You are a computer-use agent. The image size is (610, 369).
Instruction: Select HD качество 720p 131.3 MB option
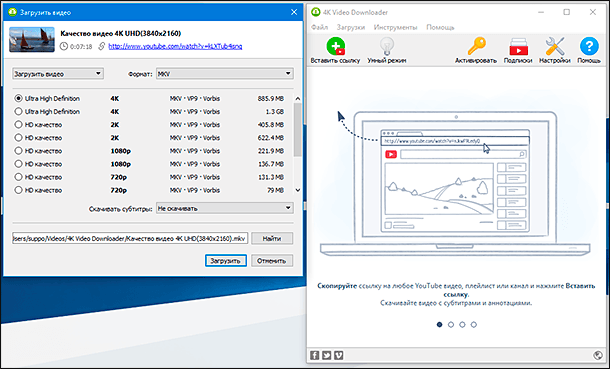(18, 177)
